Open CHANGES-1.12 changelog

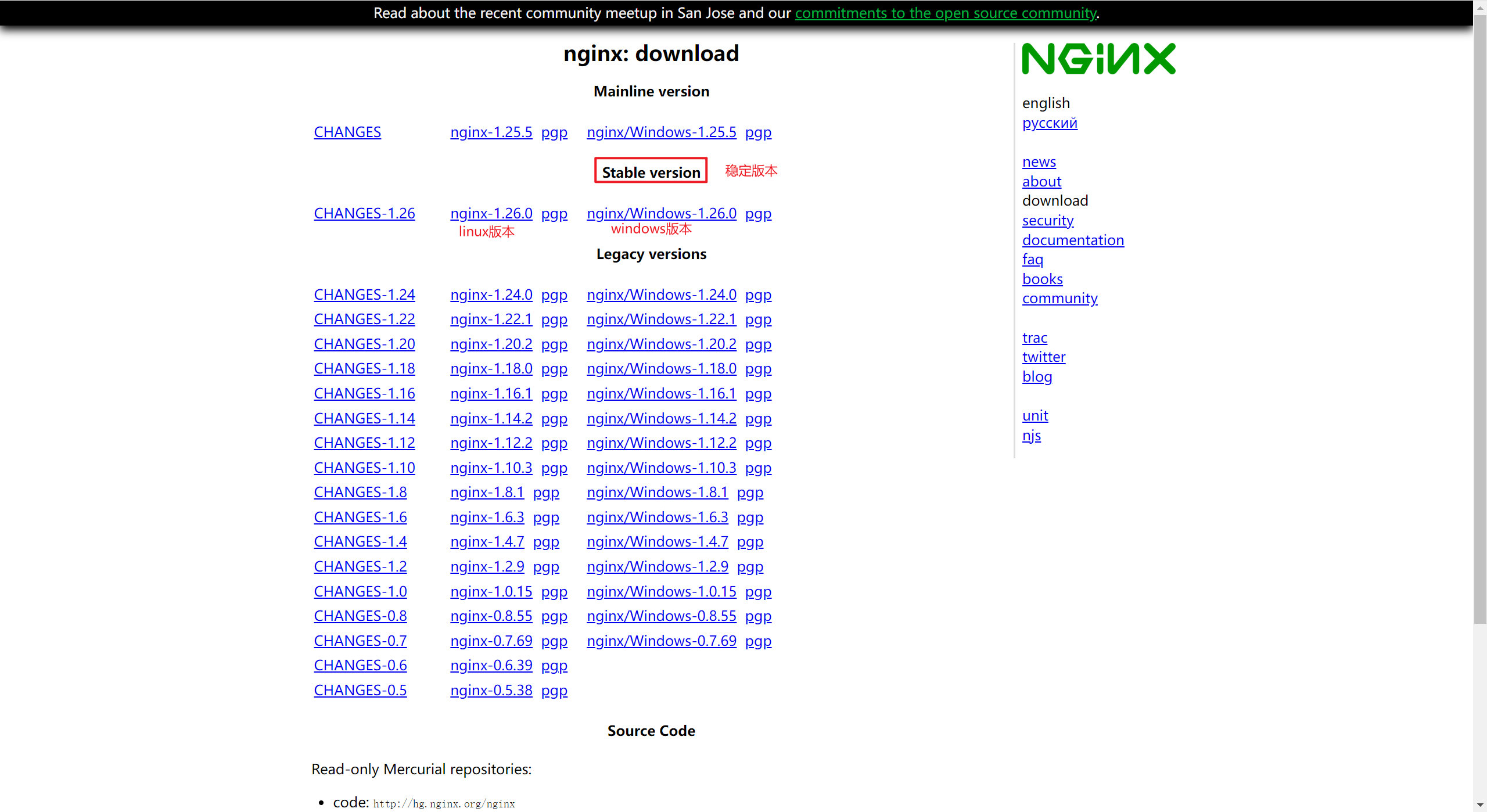[364, 443]
